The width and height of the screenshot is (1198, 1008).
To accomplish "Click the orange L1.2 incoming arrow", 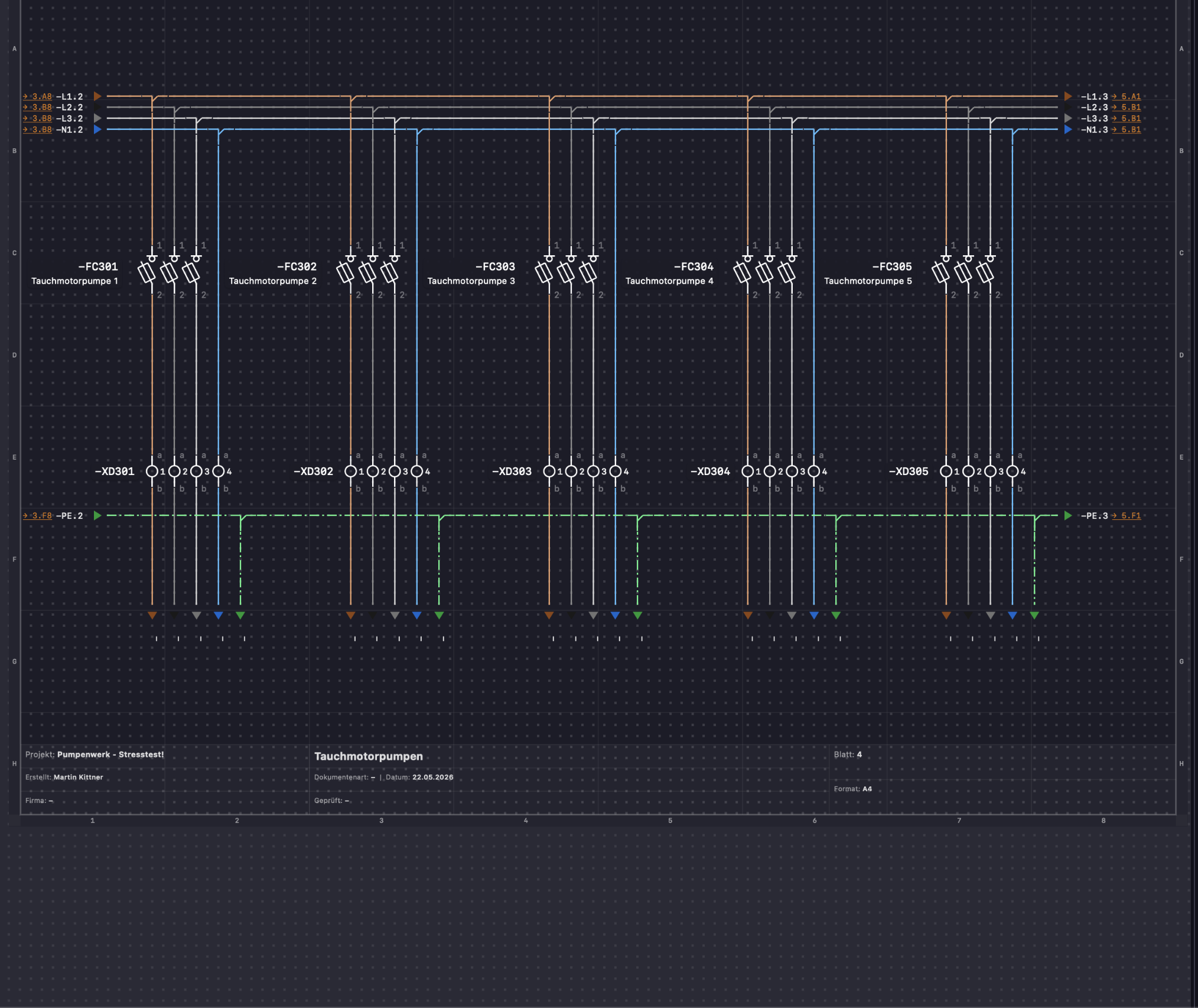I will coord(97,96).
